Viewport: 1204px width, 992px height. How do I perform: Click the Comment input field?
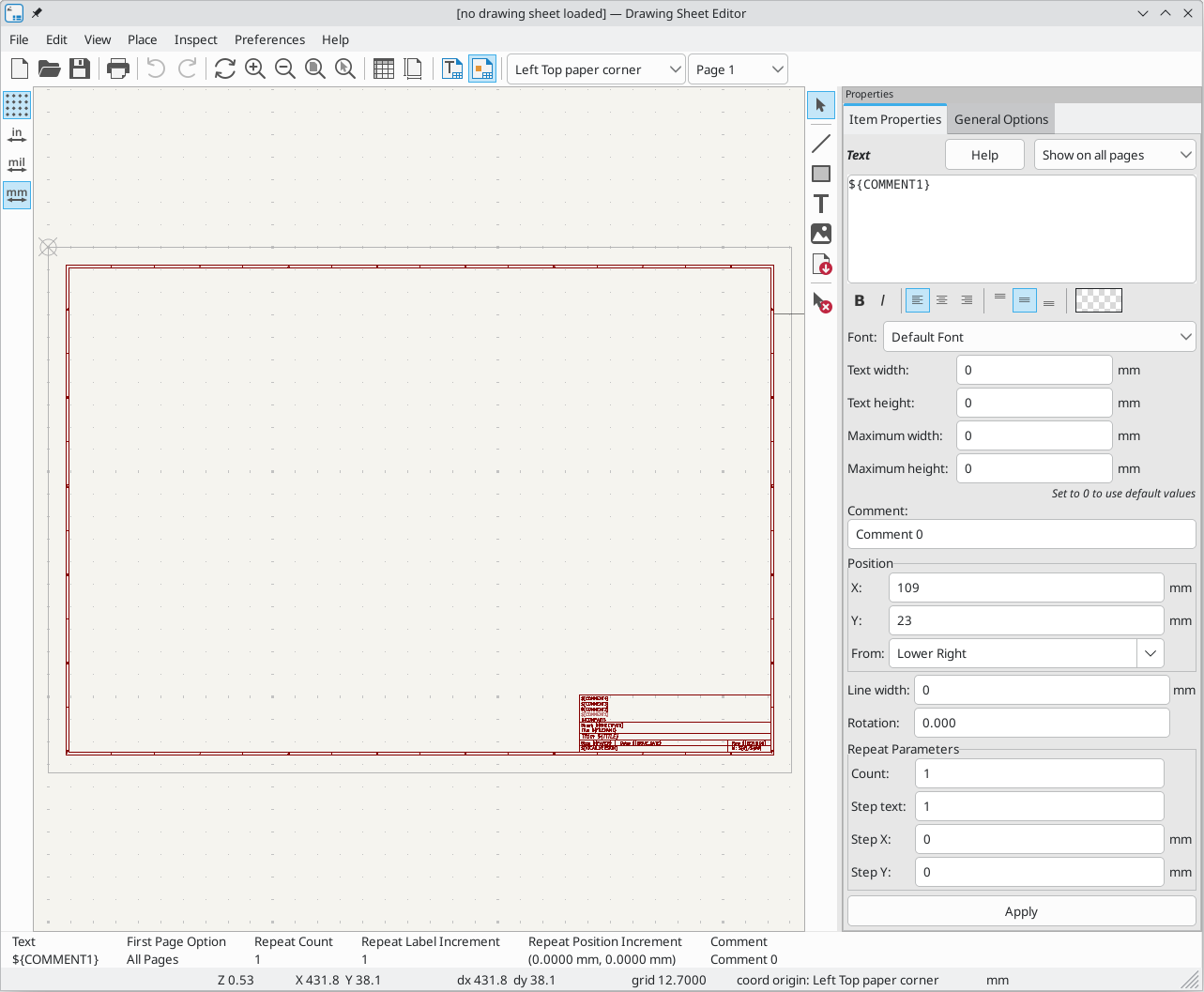pyautogui.click(x=1021, y=534)
